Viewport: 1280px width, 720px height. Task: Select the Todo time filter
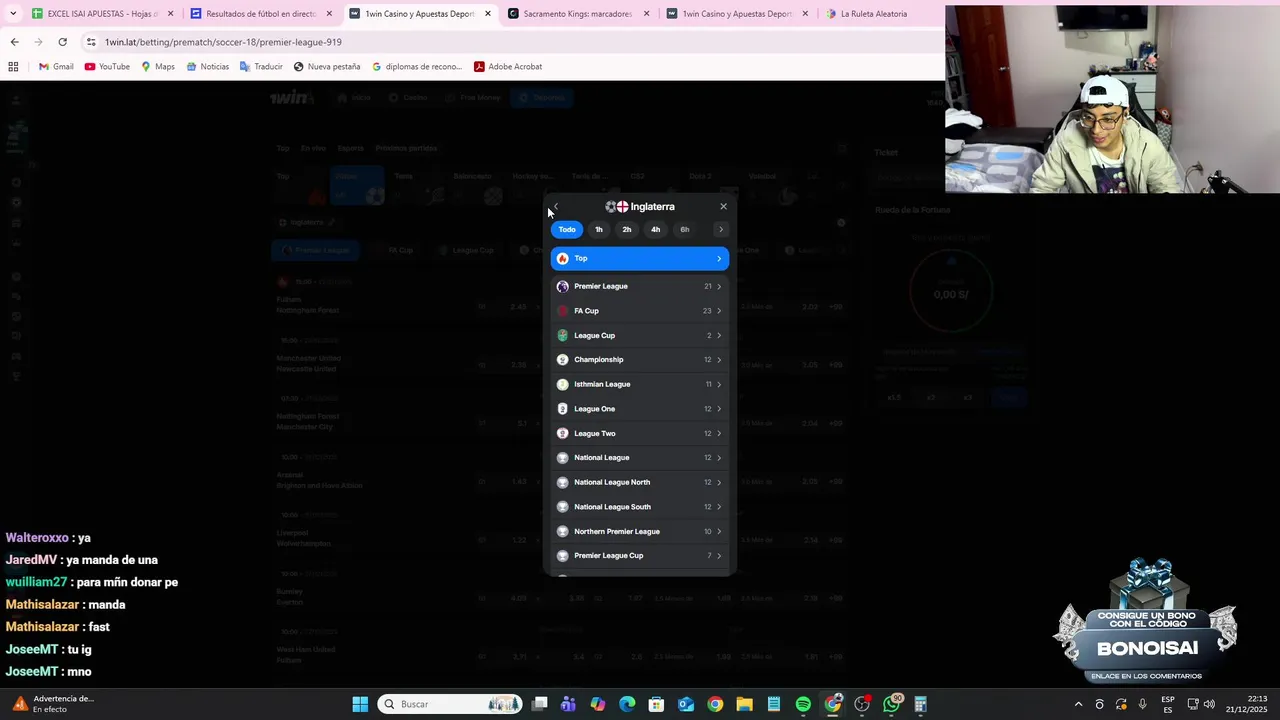[567, 230]
